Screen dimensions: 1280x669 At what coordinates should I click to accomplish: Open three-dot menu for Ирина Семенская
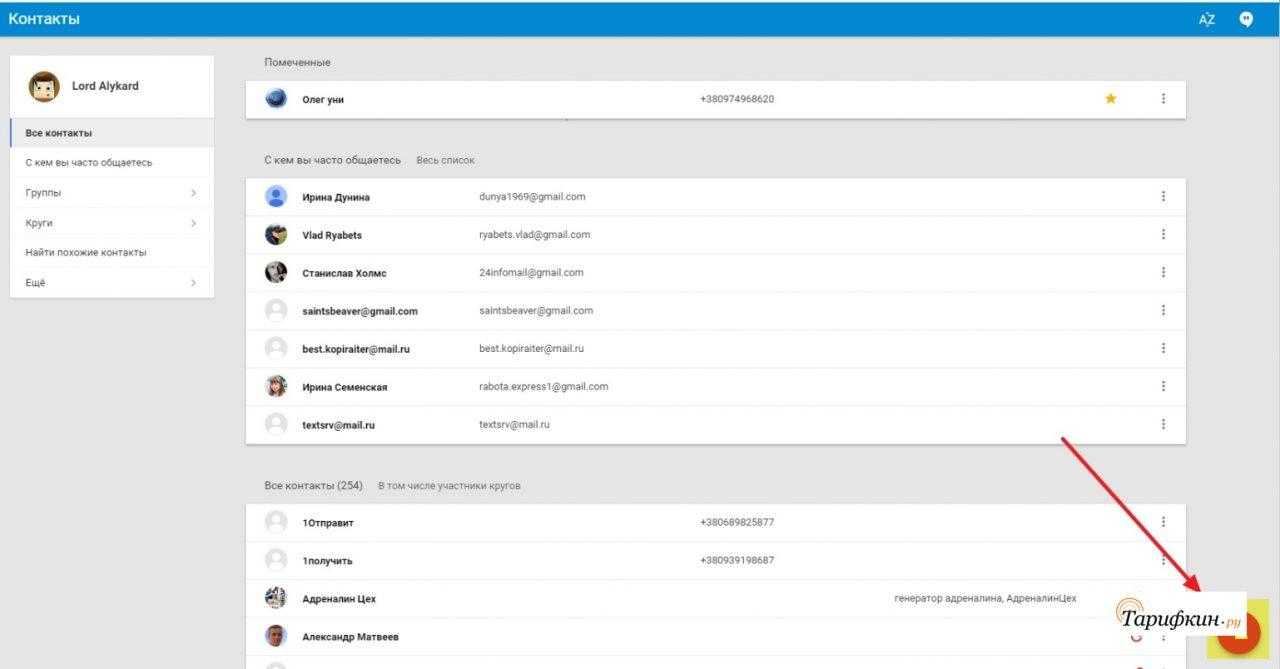click(1163, 387)
